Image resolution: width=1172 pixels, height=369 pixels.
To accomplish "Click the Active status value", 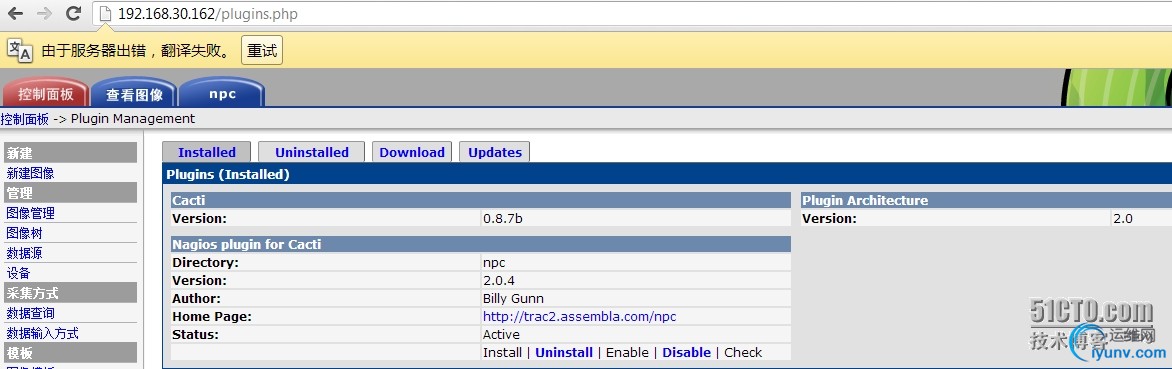I will [501, 335].
